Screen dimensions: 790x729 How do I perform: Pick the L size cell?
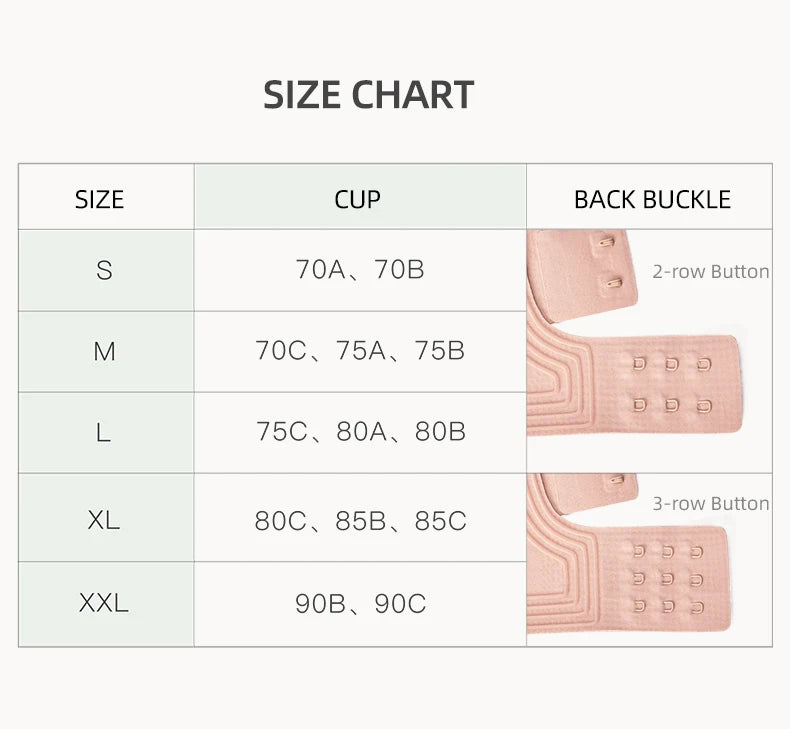coord(104,432)
